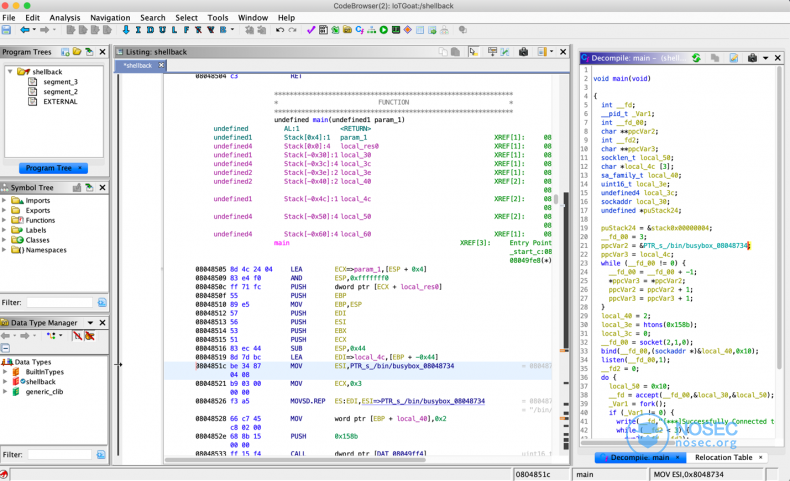Click the green run script icon
Image resolution: width=790 pixels, height=481 pixels.
coord(383,30)
